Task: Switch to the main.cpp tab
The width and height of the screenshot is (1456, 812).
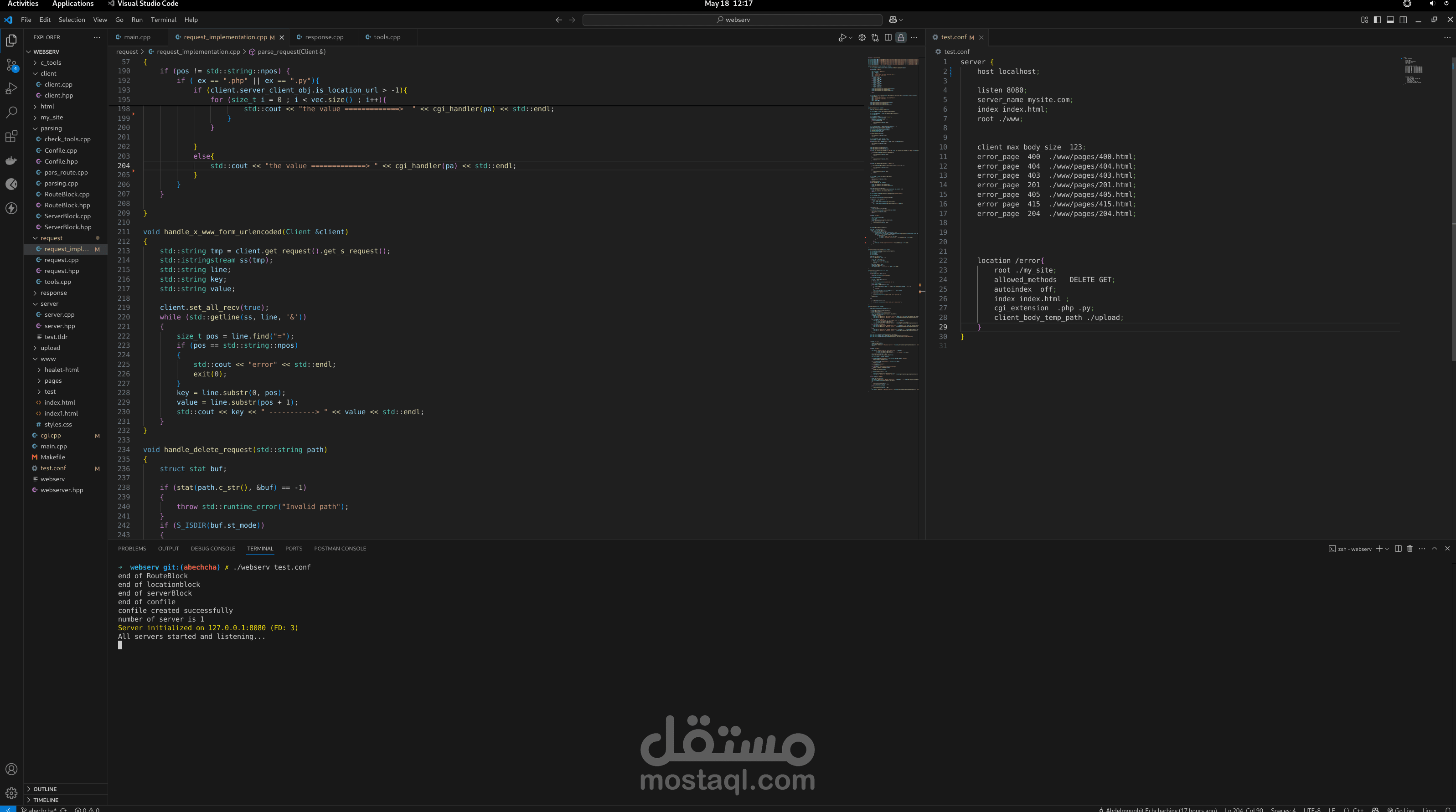Action: tap(137, 37)
